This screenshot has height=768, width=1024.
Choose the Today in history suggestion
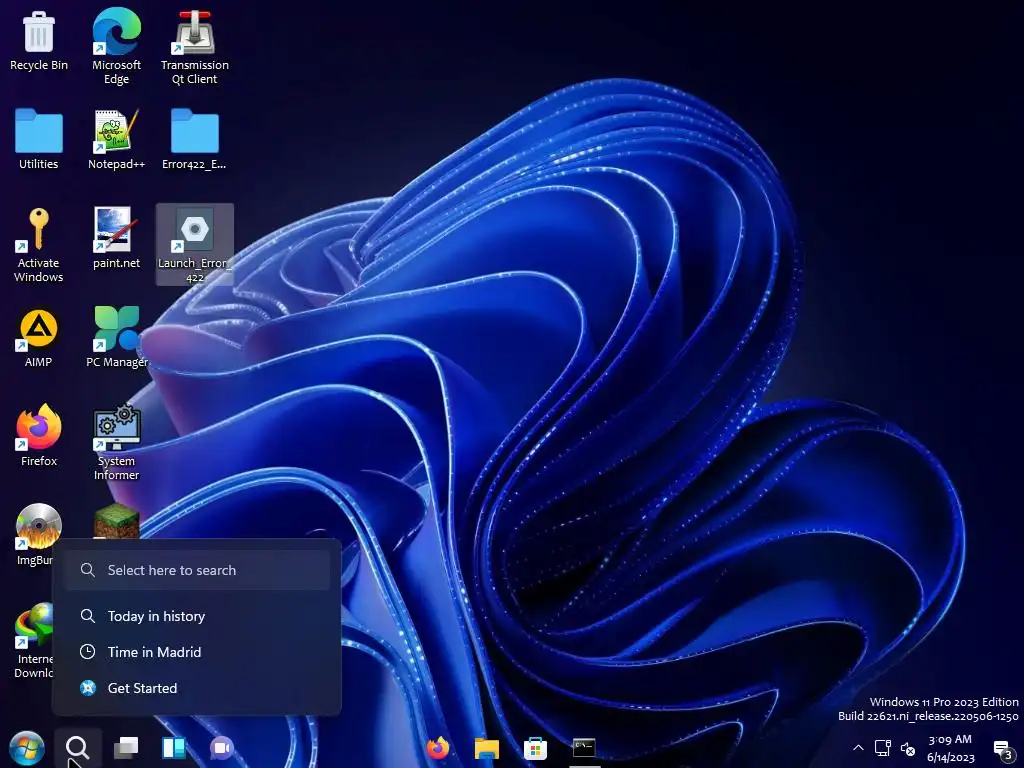tap(197, 616)
